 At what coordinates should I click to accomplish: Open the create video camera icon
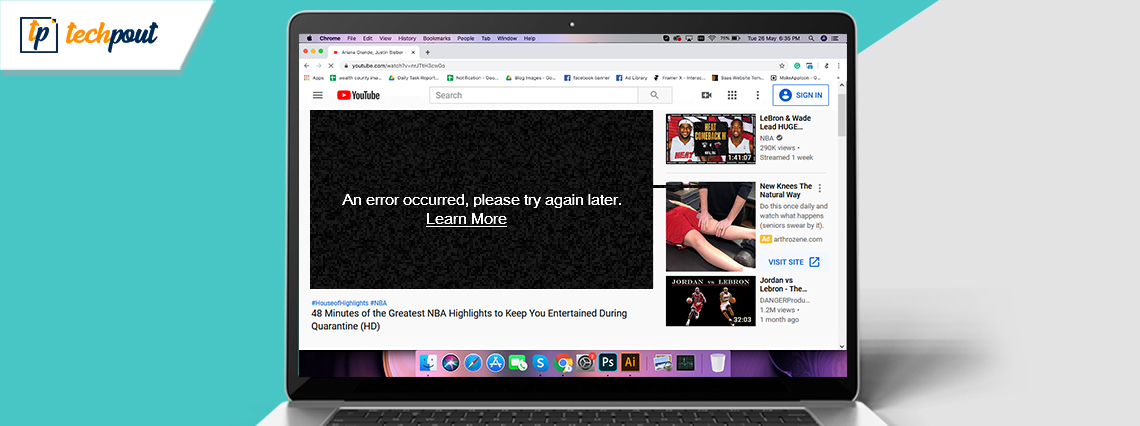[x=706, y=95]
